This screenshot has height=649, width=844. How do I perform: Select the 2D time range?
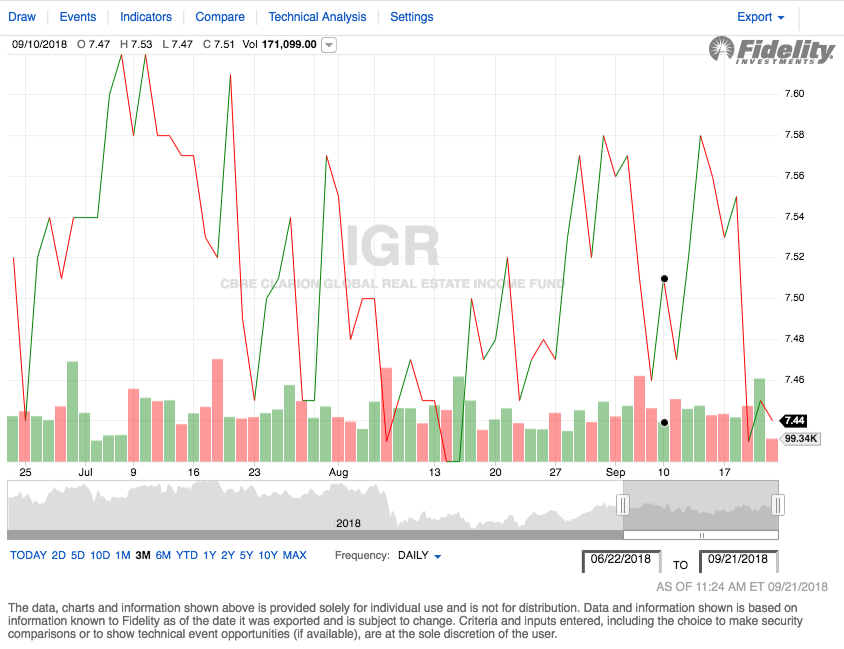[58, 555]
